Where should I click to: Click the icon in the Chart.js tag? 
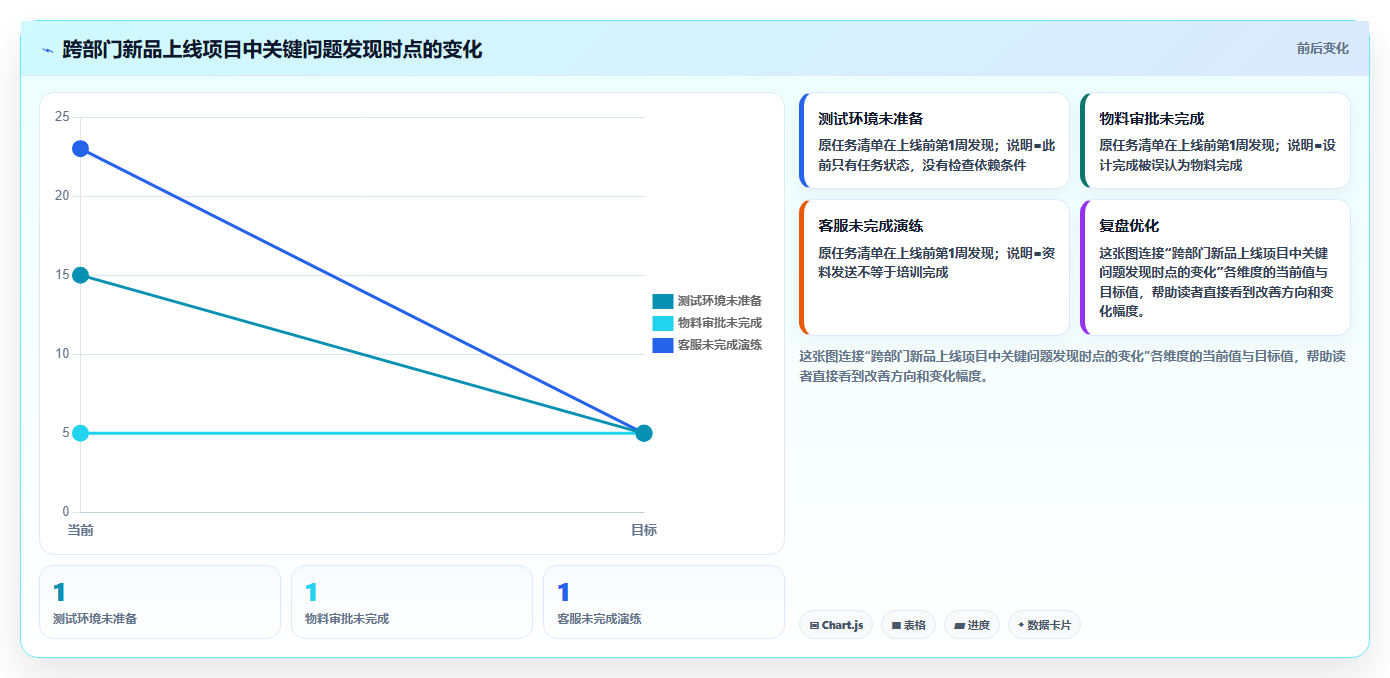(814, 625)
